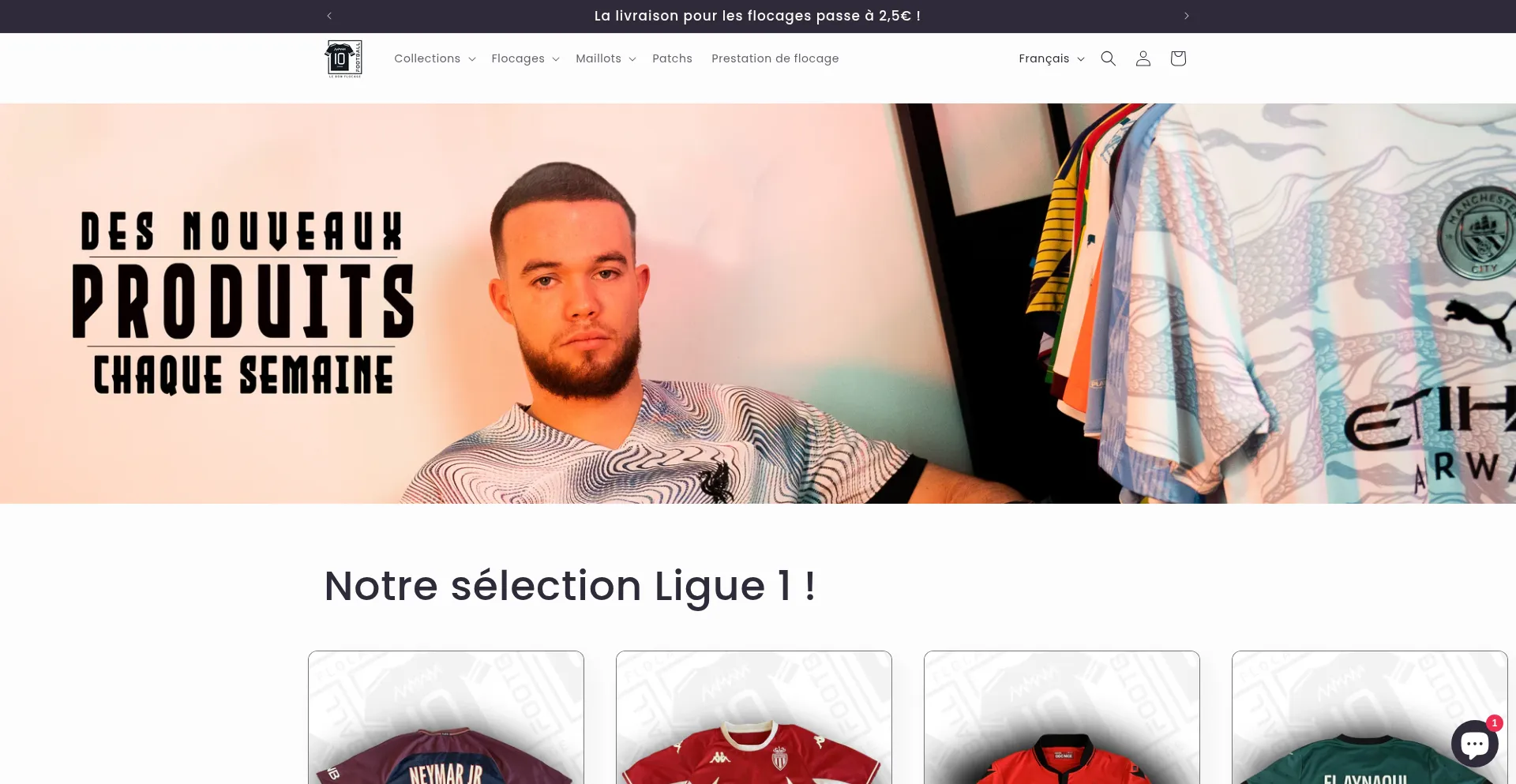
Task: Open the account login icon
Action: 1143,58
